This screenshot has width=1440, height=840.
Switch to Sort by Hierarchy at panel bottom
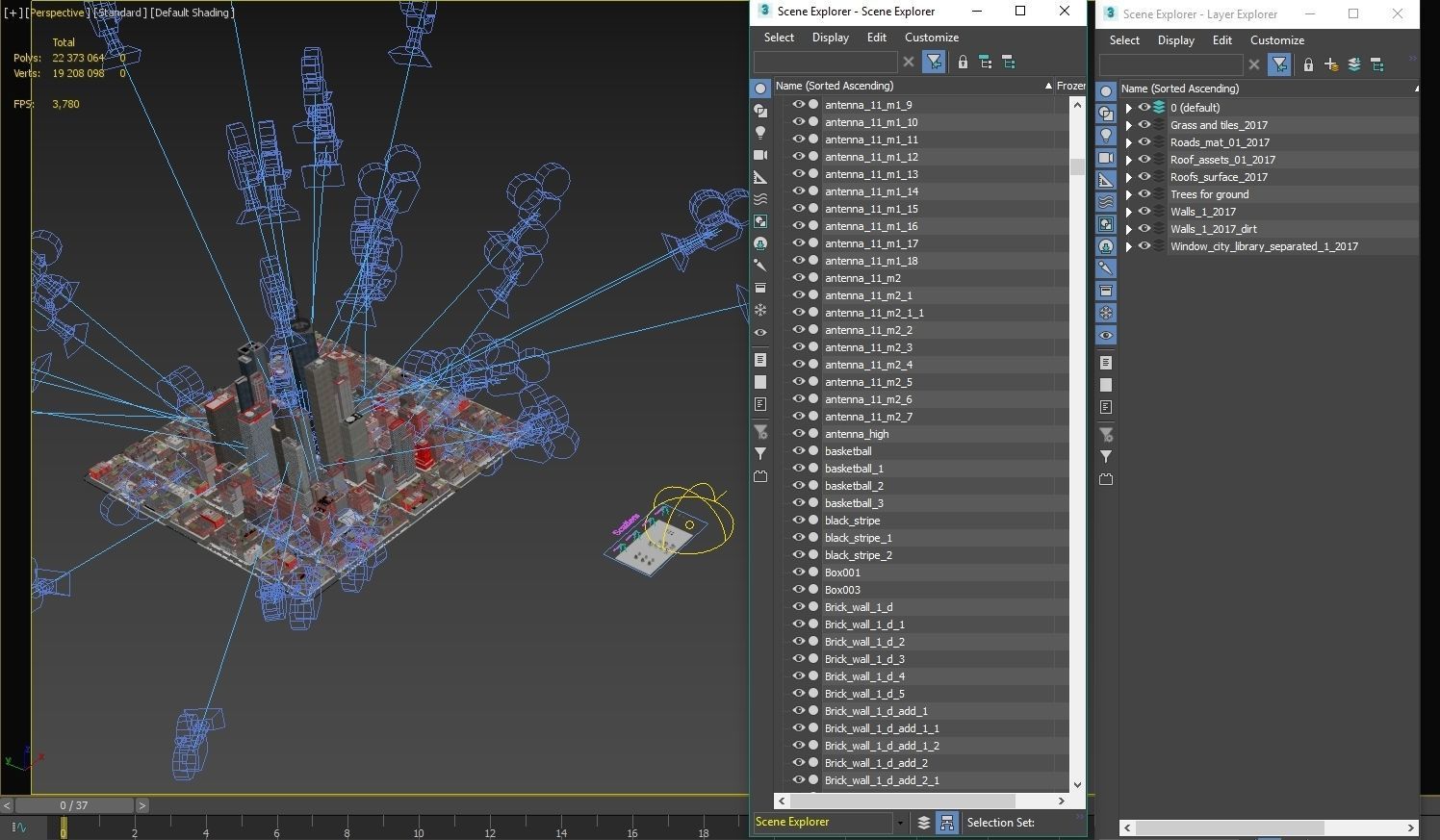tap(947, 823)
